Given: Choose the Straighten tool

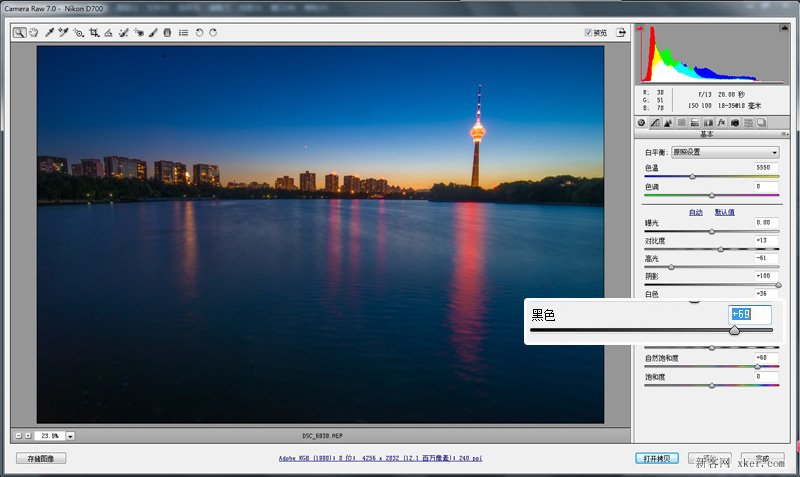Looking at the screenshot, I should 109,33.
